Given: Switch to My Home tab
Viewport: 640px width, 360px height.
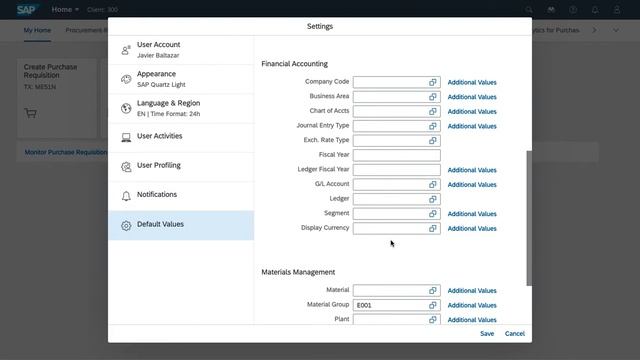Looking at the screenshot, I should 37,30.
